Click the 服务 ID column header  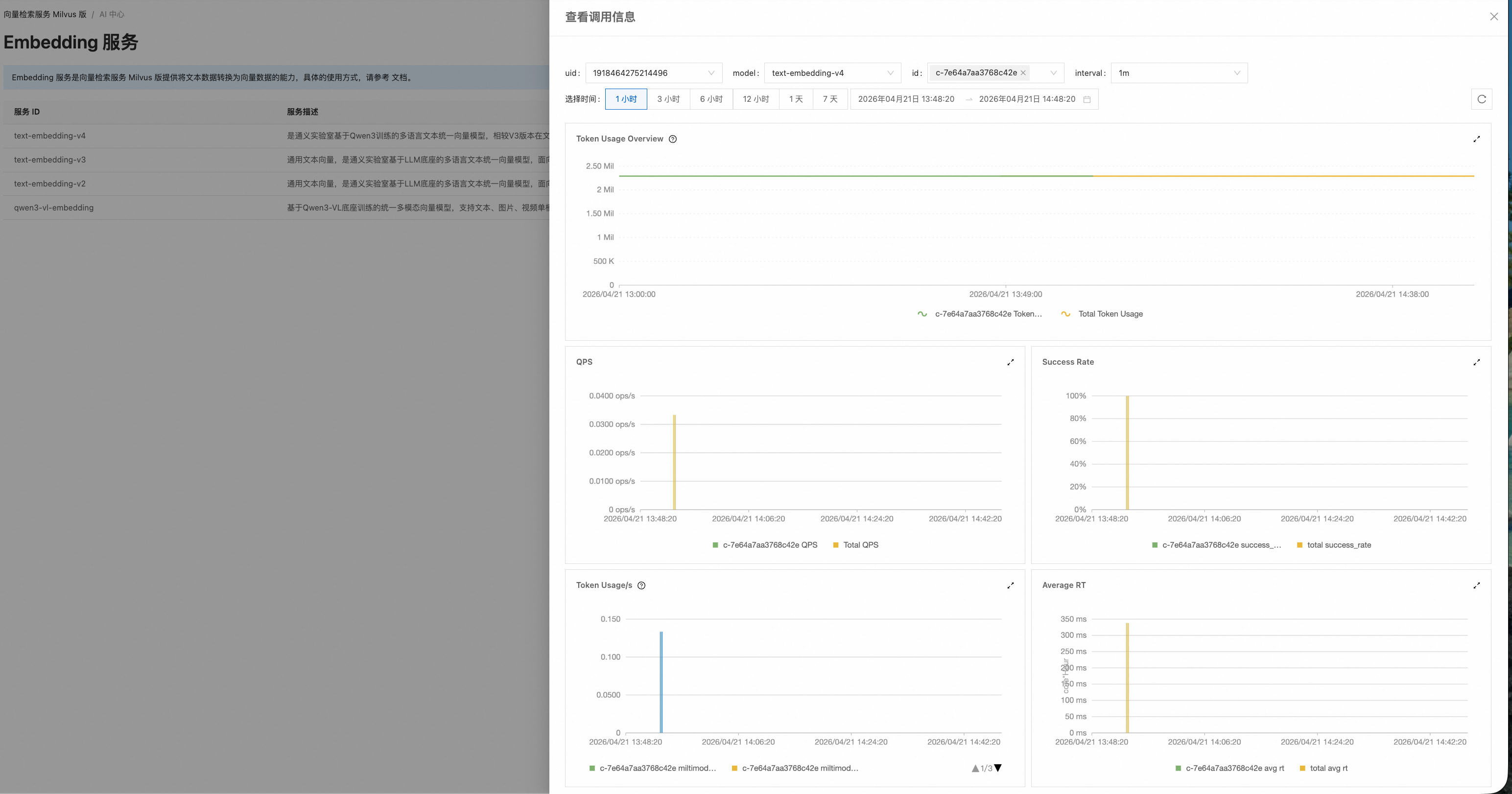click(27, 112)
